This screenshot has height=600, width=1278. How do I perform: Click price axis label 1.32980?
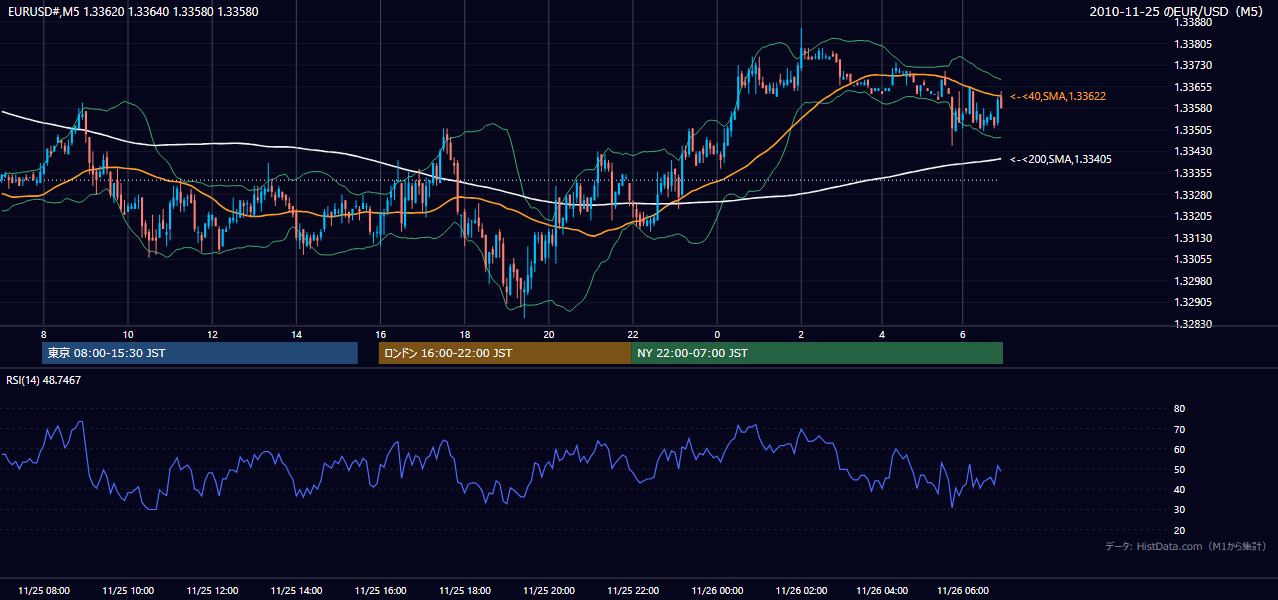pyautogui.click(x=1194, y=281)
